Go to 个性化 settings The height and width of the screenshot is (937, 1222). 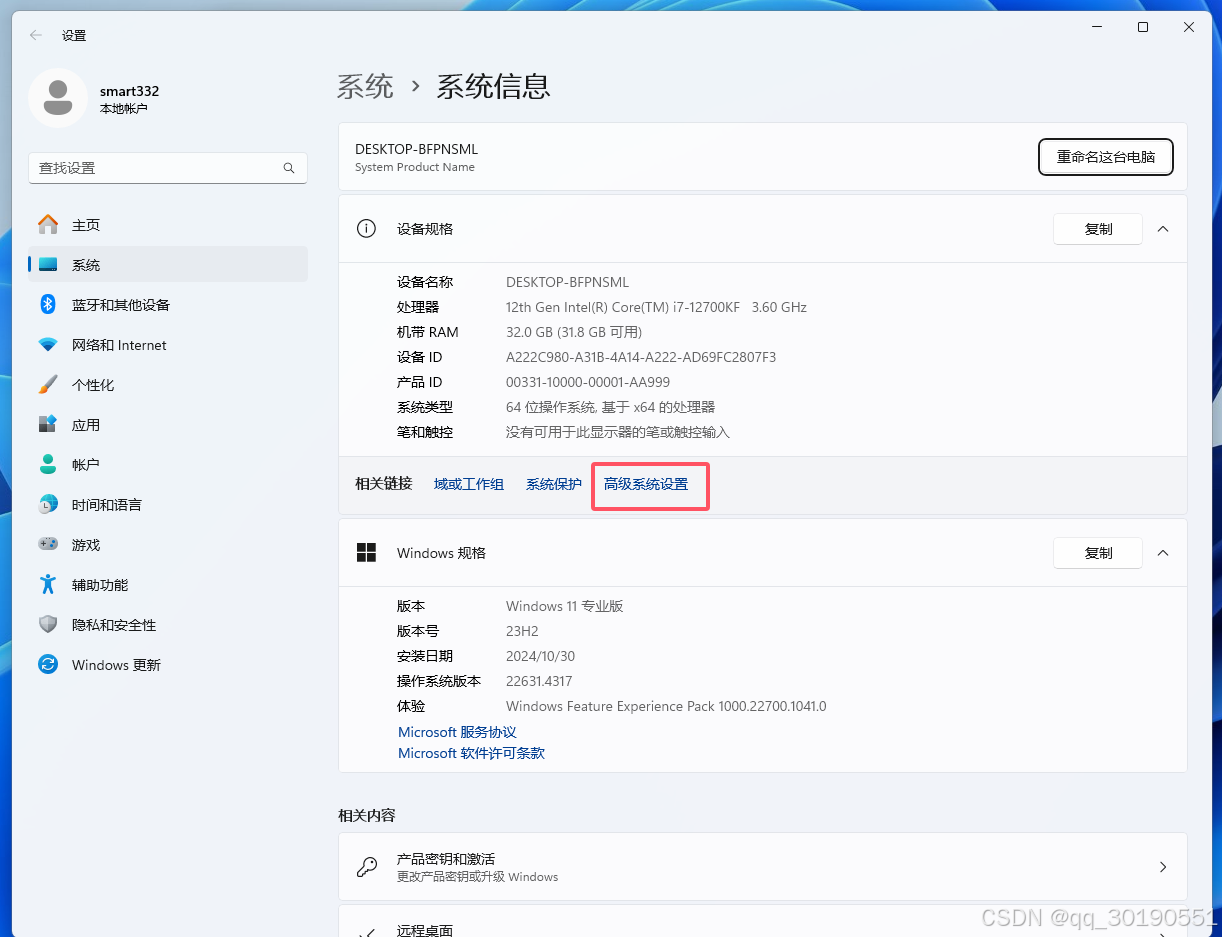click(168, 385)
